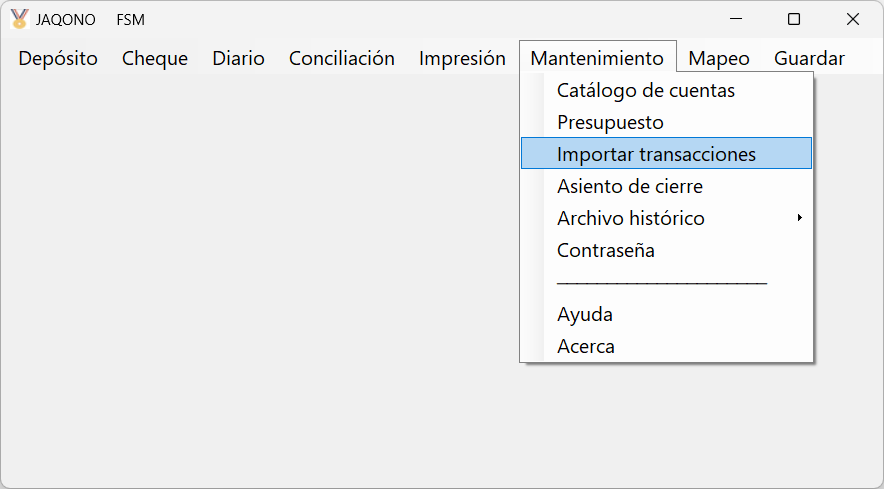The height and width of the screenshot is (489, 884).
Task: Expand the Archivo histórico submenu
Action: [631, 219]
